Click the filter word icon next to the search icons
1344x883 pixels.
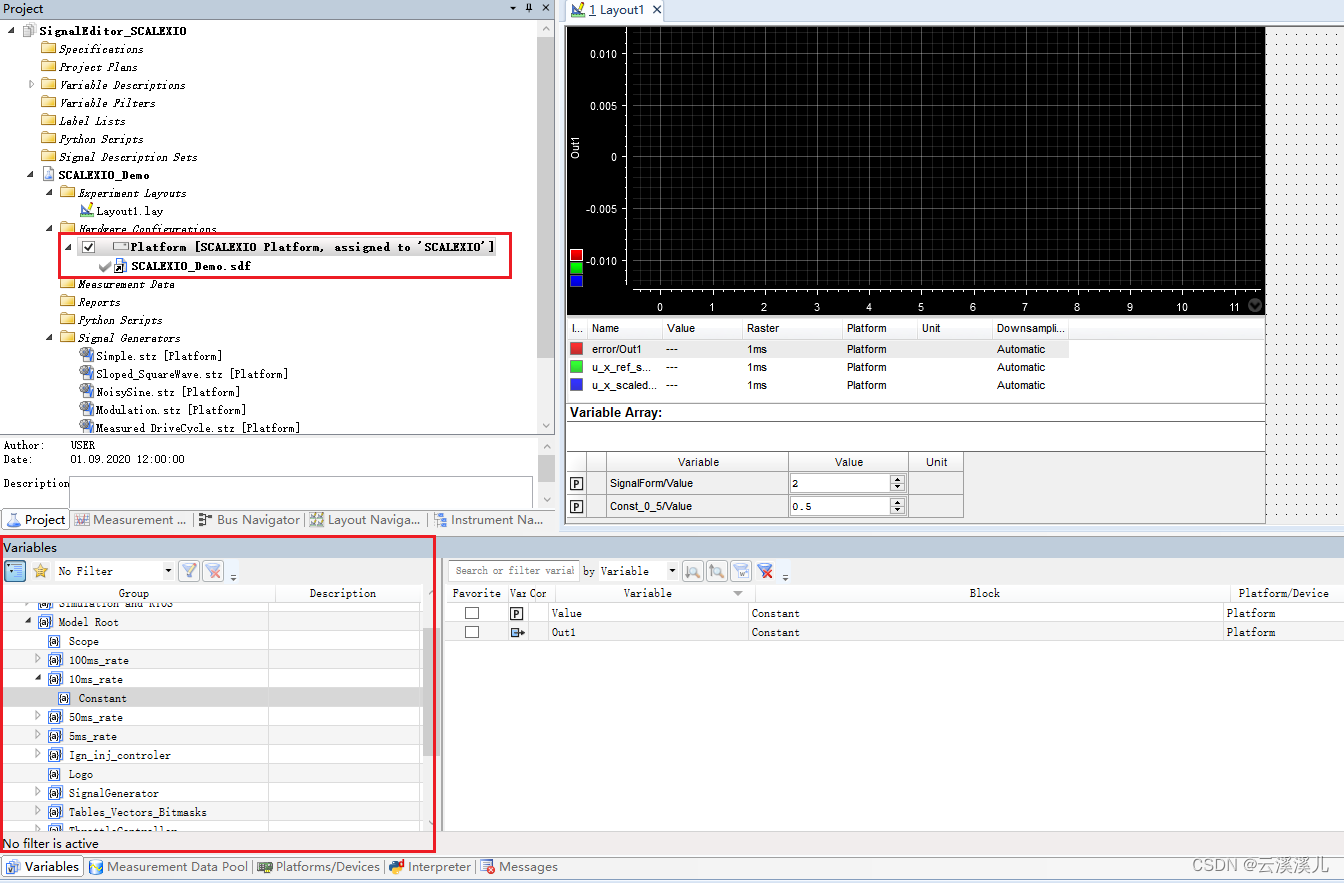(x=741, y=571)
